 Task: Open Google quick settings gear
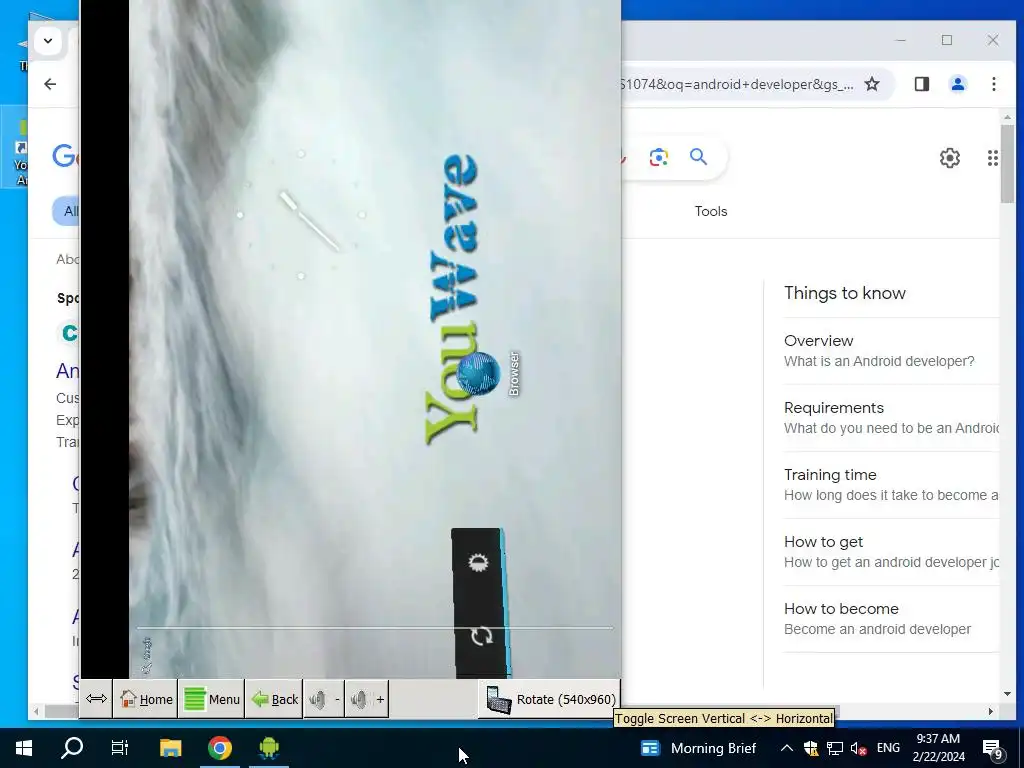tap(950, 157)
